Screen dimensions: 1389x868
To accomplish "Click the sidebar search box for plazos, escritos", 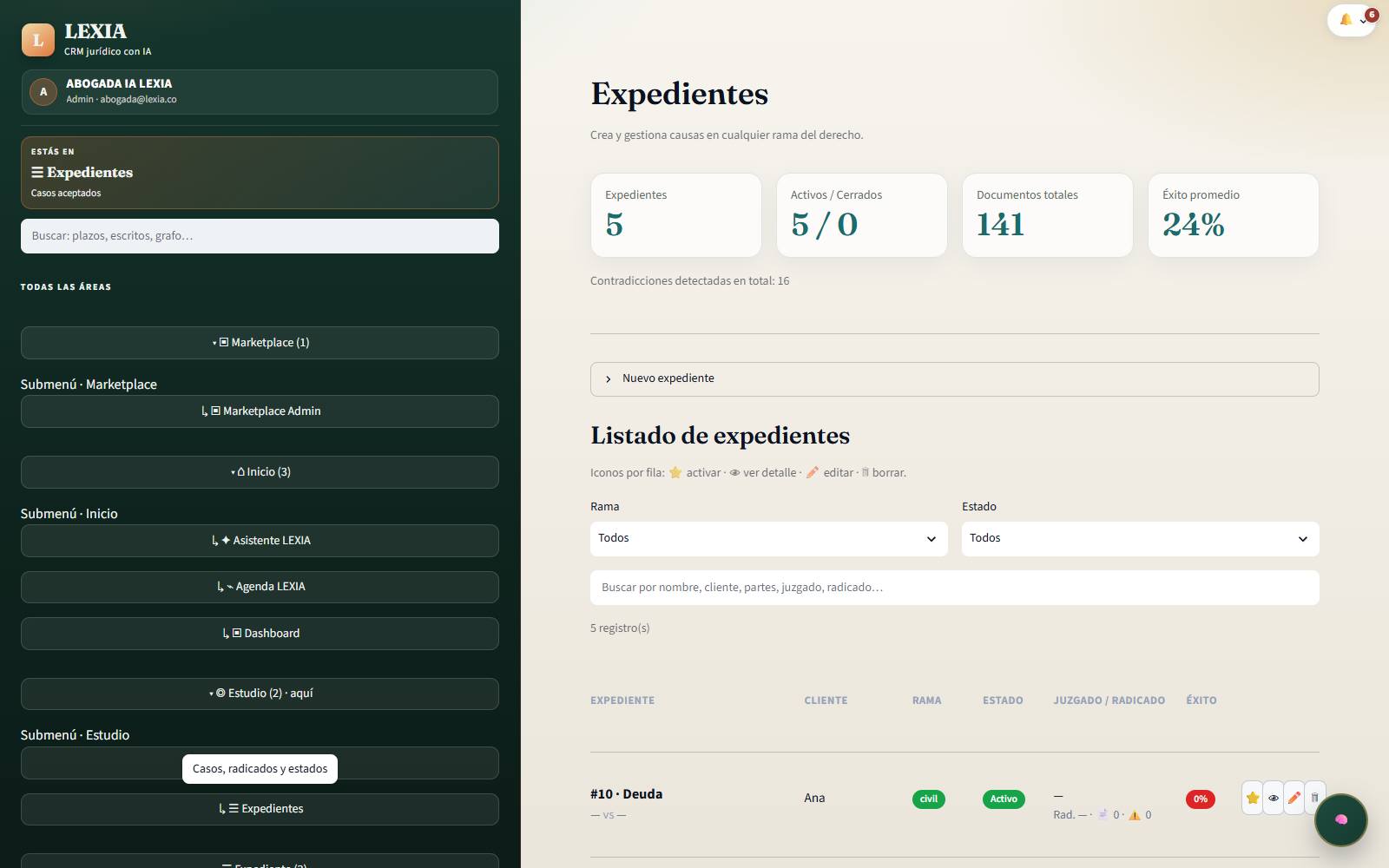I will (260, 236).
